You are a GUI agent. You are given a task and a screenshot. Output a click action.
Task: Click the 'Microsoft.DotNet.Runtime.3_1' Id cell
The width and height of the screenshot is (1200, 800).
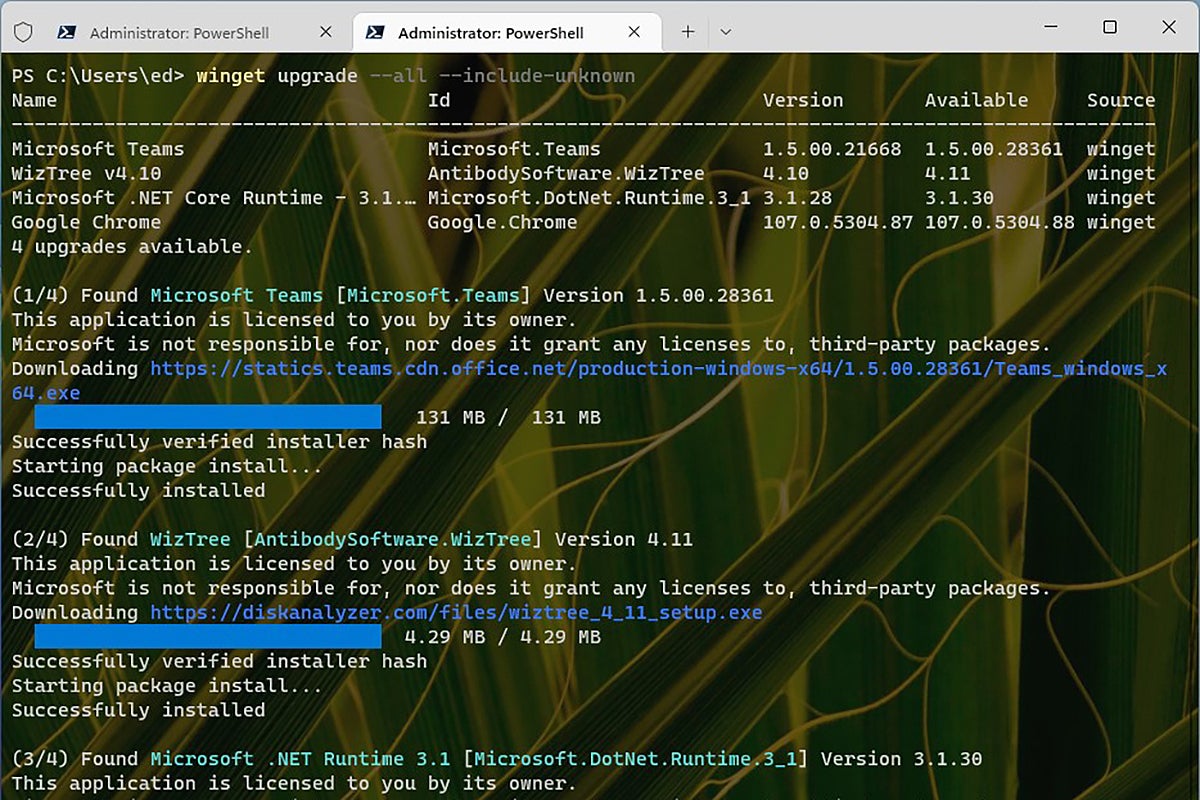point(589,198)
